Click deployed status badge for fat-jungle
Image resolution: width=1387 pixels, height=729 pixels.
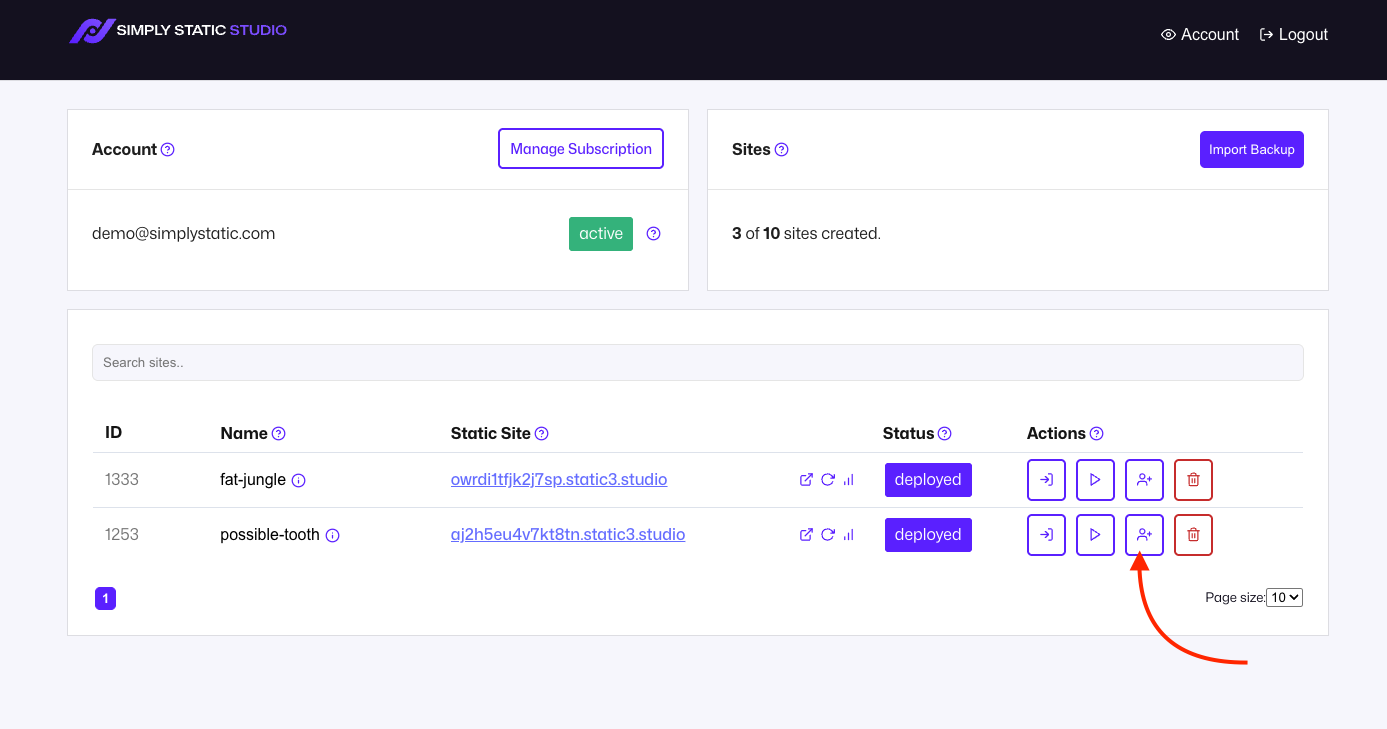pos(928,480)
